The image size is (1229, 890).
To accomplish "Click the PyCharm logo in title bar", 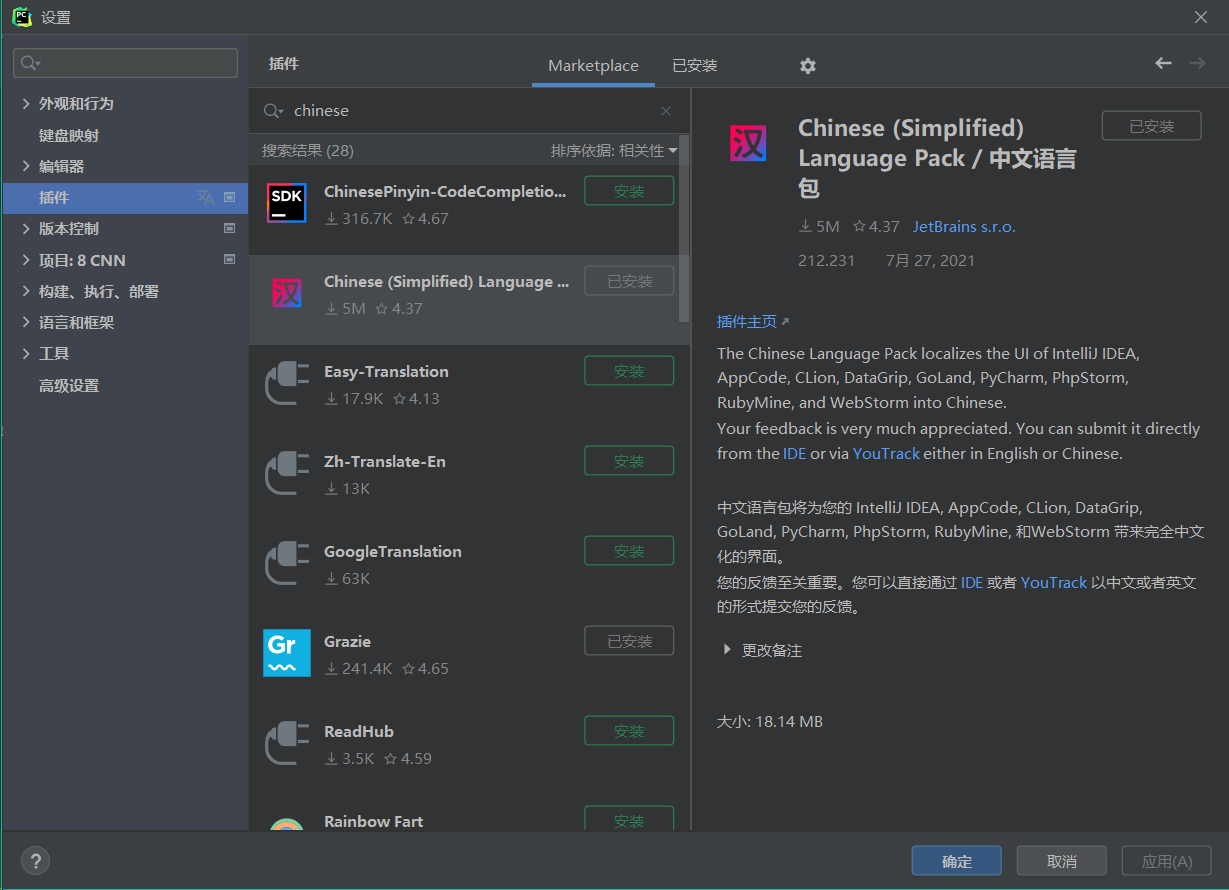I will [x=21, y=17].
